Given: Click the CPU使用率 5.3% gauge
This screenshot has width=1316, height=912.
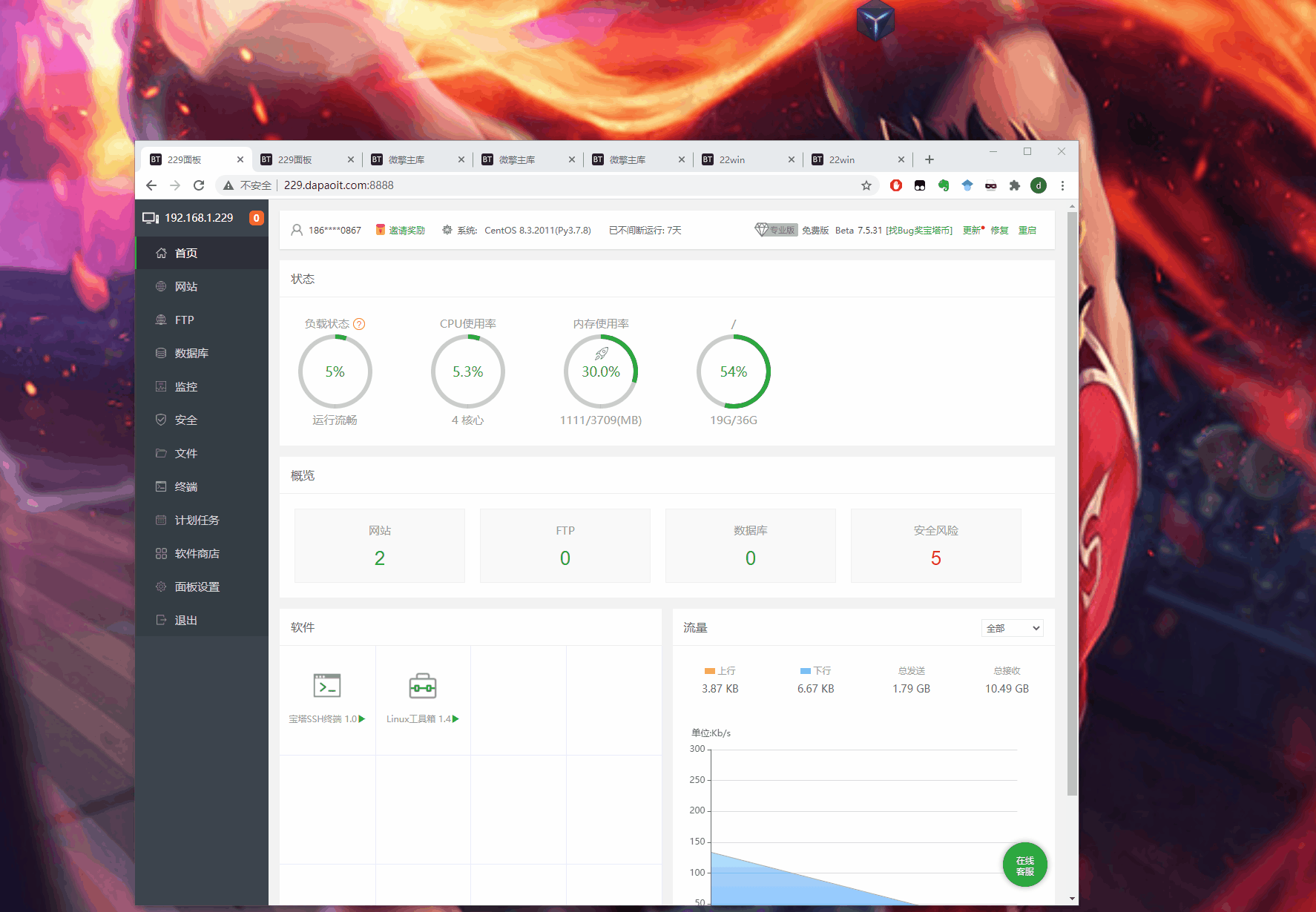Looking at the screenshot, I should (x=468, y=371).
